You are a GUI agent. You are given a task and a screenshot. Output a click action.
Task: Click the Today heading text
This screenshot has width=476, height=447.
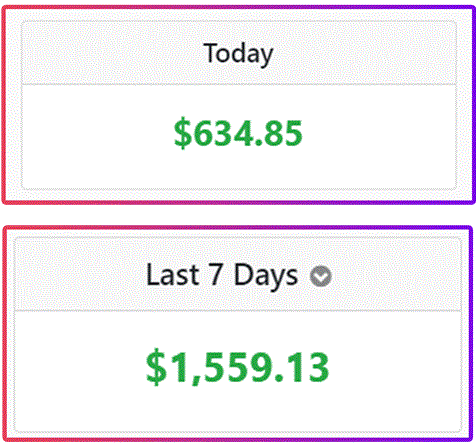[238, 54]
